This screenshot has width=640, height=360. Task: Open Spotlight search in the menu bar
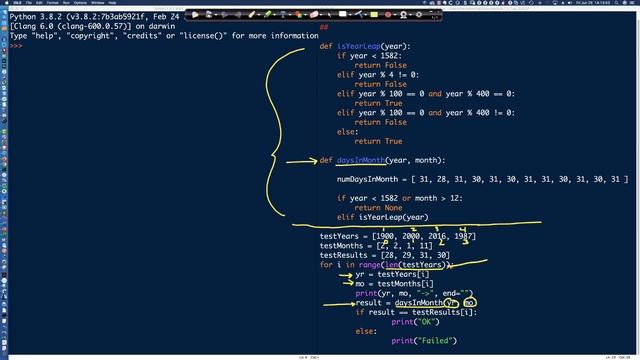coord(616,2)
